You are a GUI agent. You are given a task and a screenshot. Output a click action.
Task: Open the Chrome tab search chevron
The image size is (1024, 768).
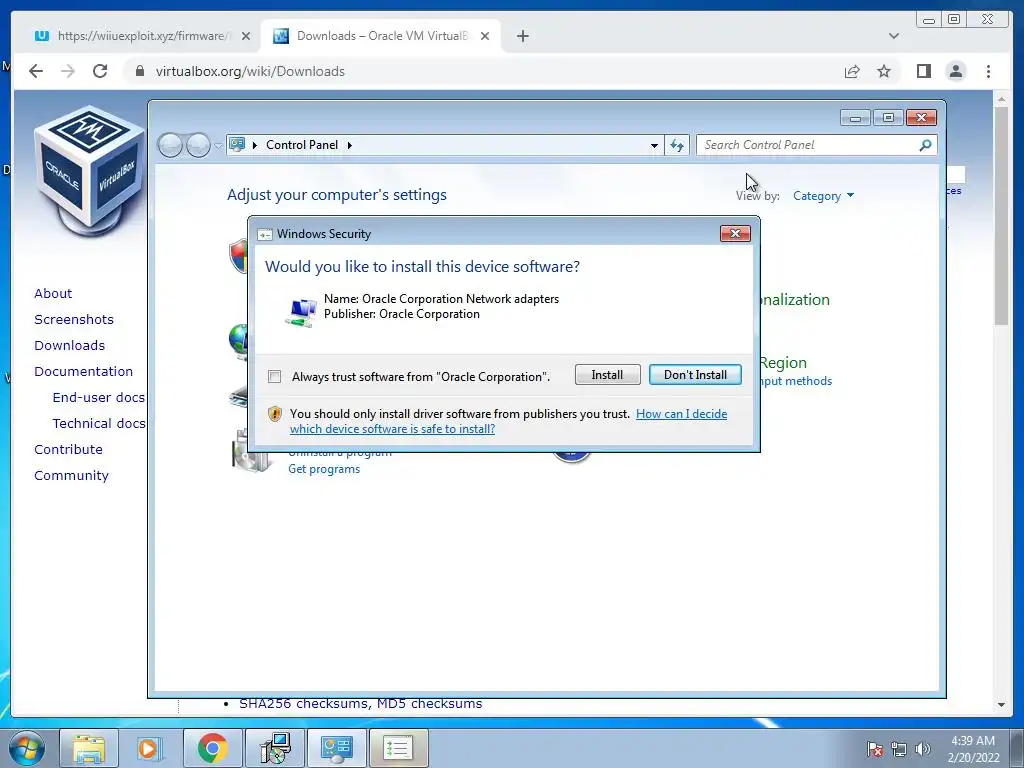point(894,36)
